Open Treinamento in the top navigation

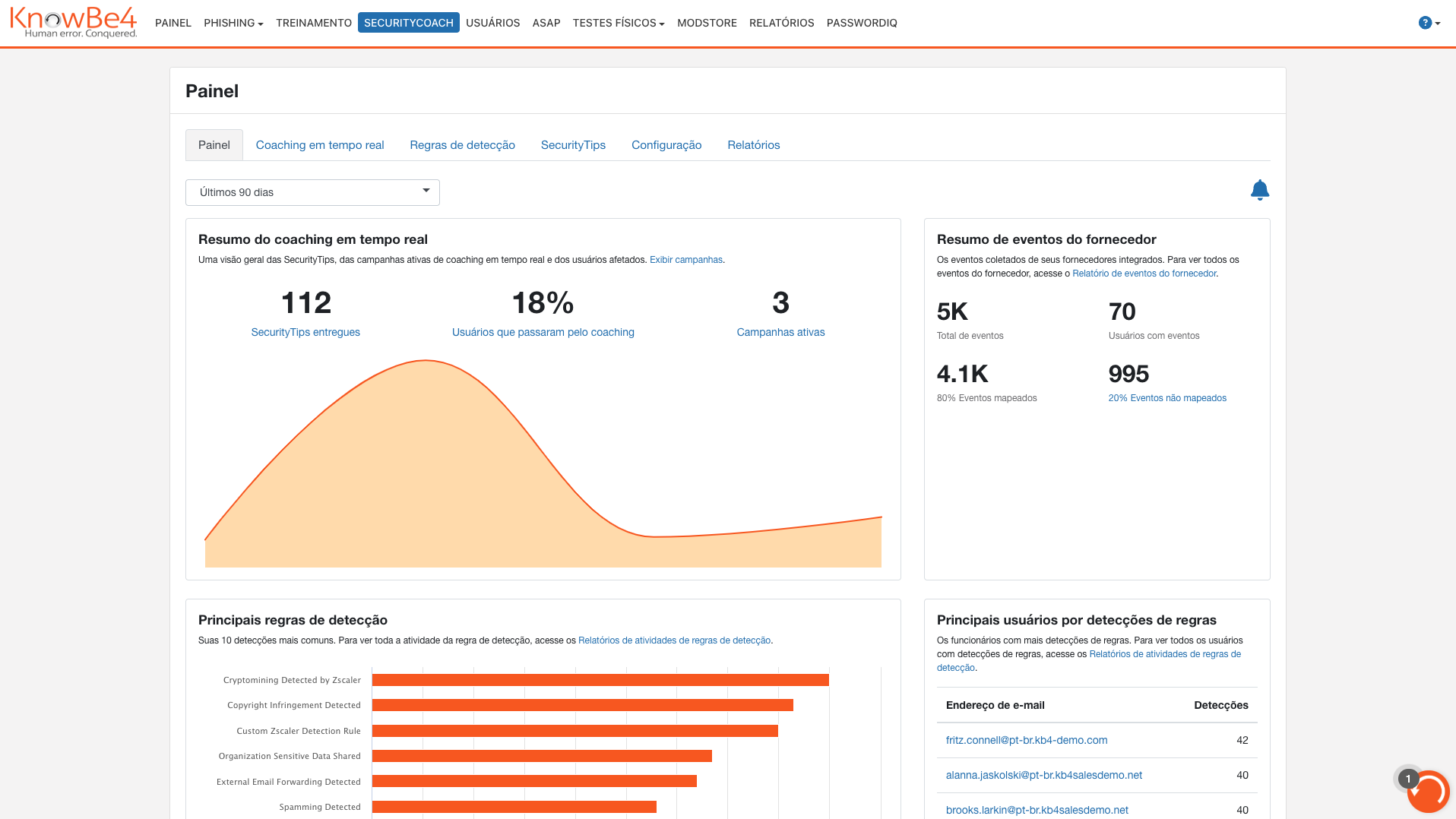point(314,23)
